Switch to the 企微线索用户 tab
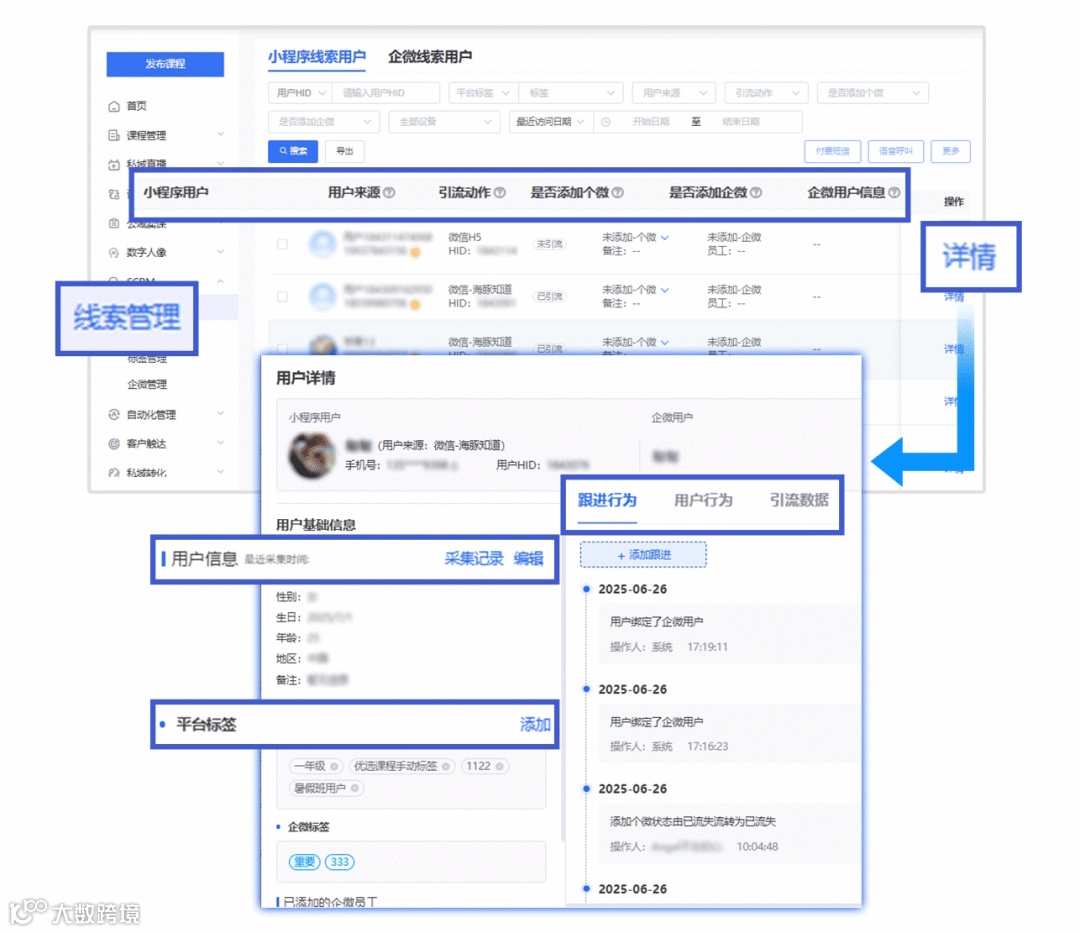The image size is (1080, 933). click(x=430, y=58)
